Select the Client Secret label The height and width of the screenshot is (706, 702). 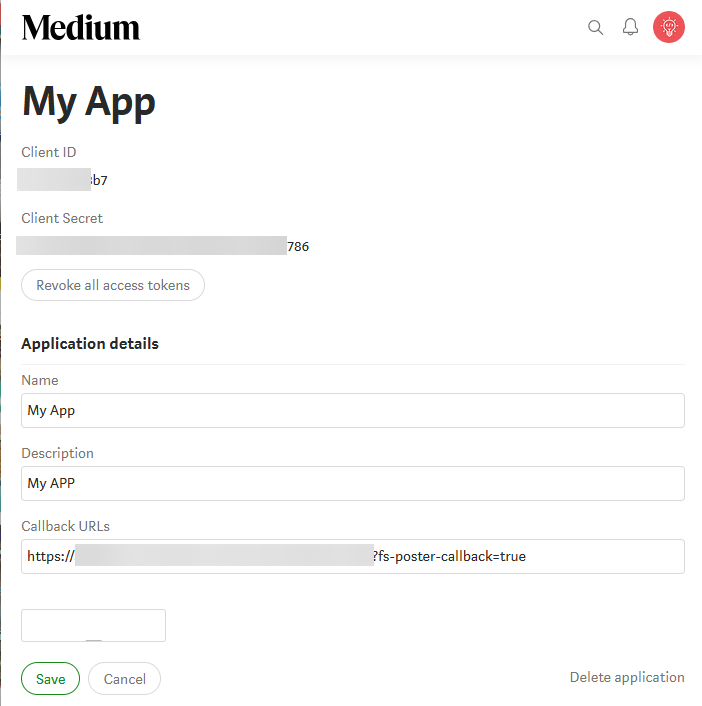[x=62, y=218]
